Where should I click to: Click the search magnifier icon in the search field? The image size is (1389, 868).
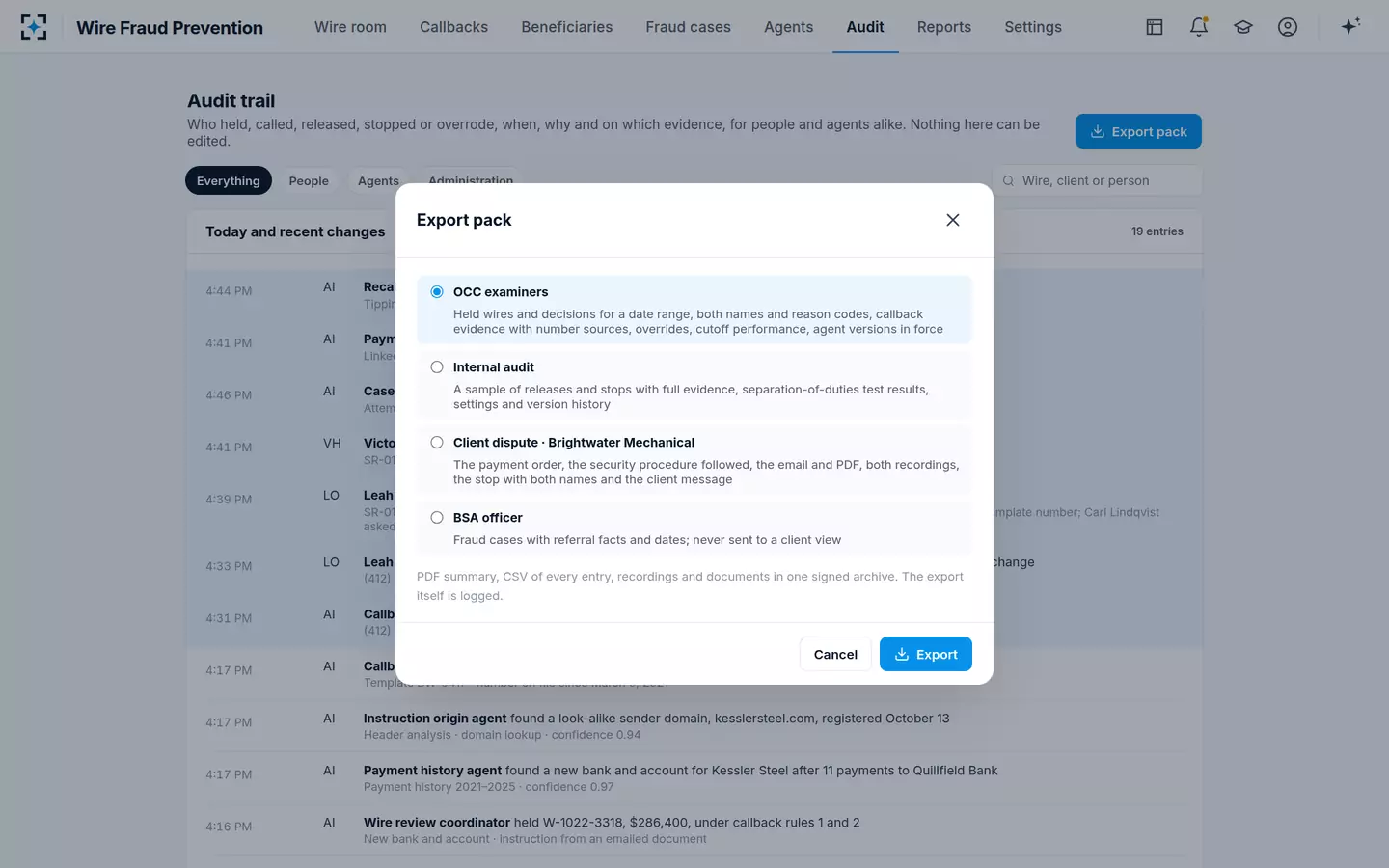coord(1008,180)
